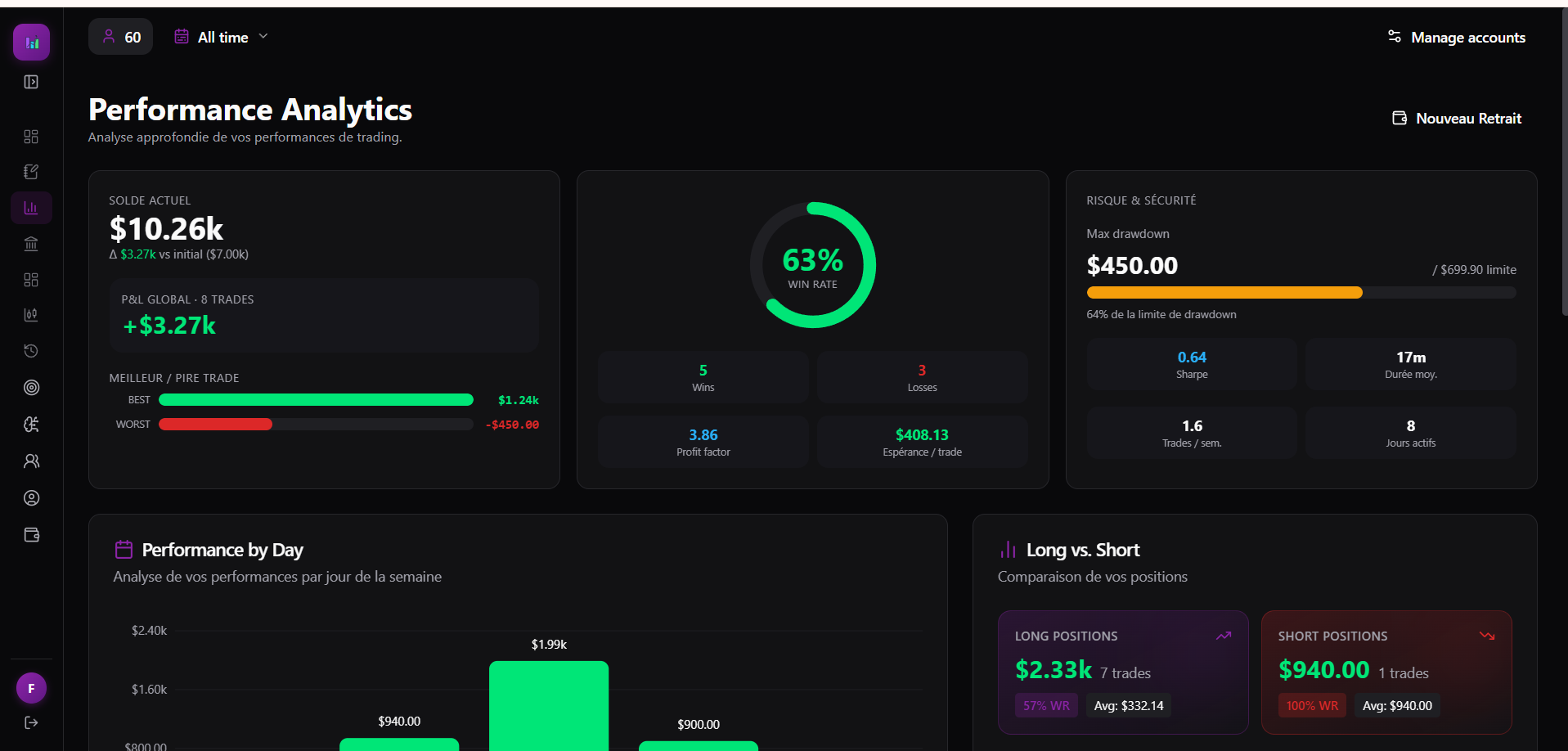Open the Short Positions card
Viewport: 1568px width, 751px height.
(x=1386, y=672)
